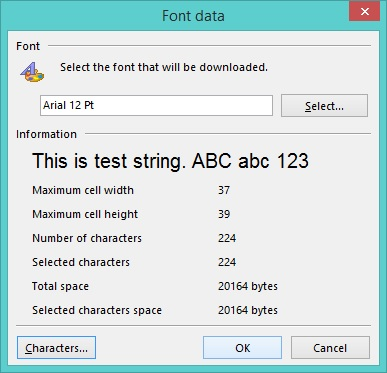Click the test string font preview
This screenshot has height=373, width=387.
pyautogui.click(x=170, y=161)
